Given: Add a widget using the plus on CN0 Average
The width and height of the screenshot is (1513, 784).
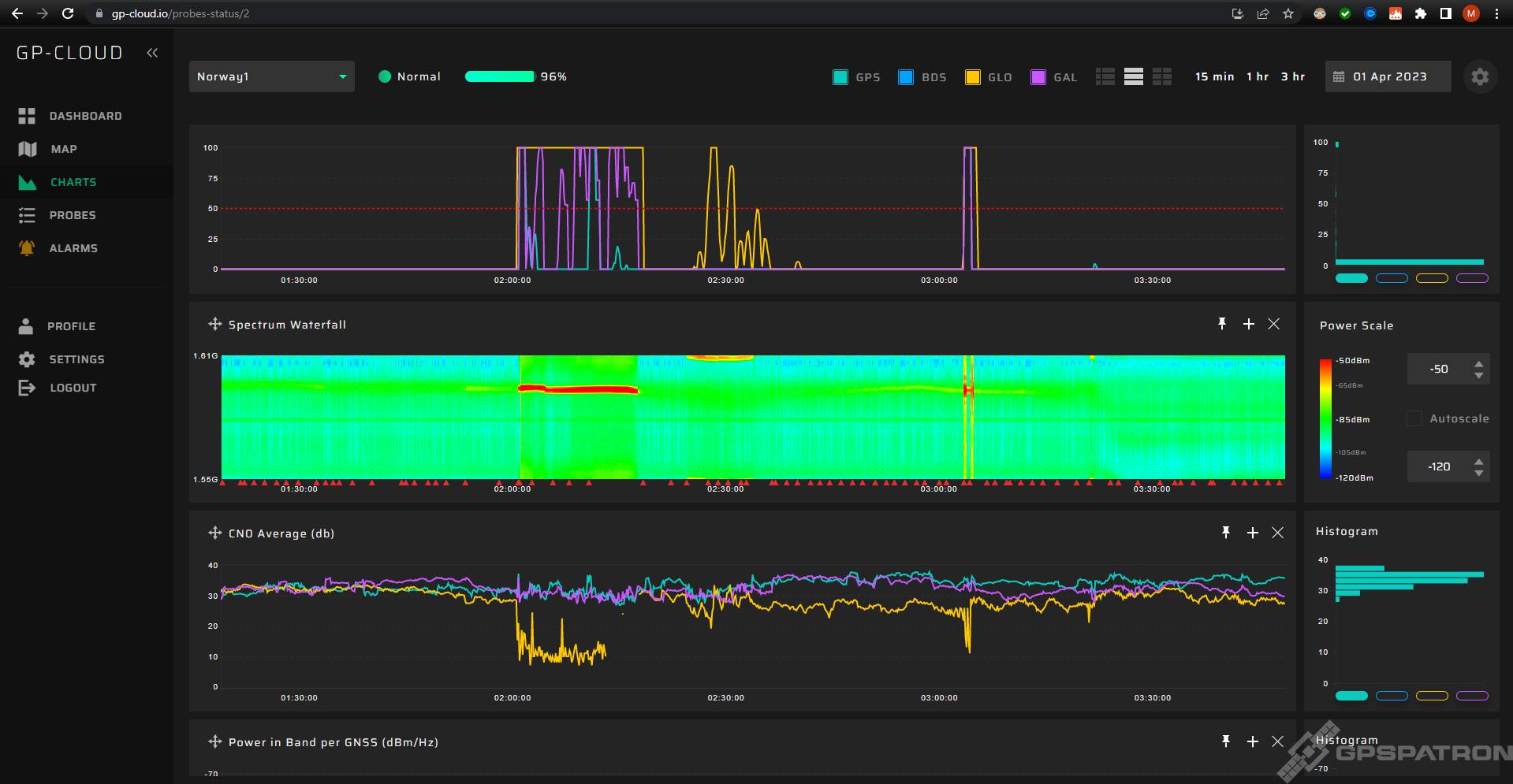Looking at the screenshot, I should (x=1252, y=533).
